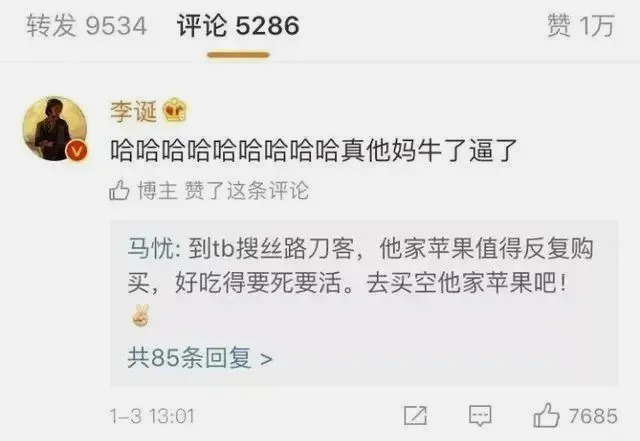Tap the 1-3 13:01 timestamp

(152, 416)
